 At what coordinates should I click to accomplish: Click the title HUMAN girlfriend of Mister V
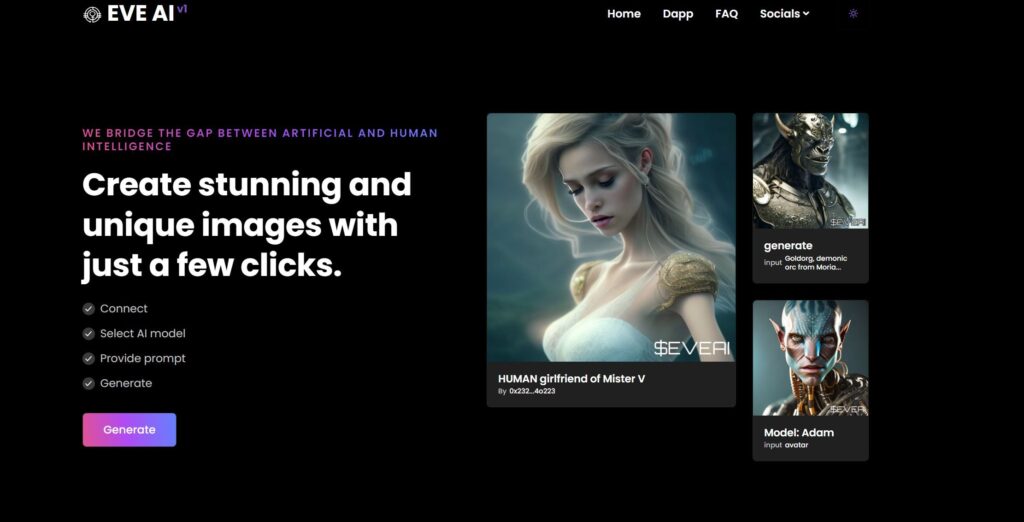coord(567,378)
